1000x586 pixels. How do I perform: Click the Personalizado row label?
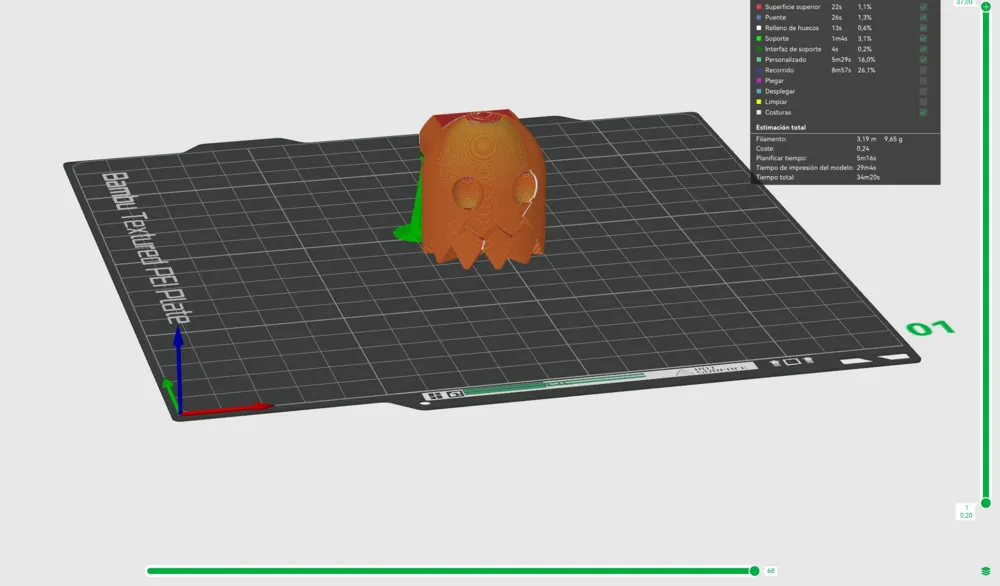click(x=785, y=59)
